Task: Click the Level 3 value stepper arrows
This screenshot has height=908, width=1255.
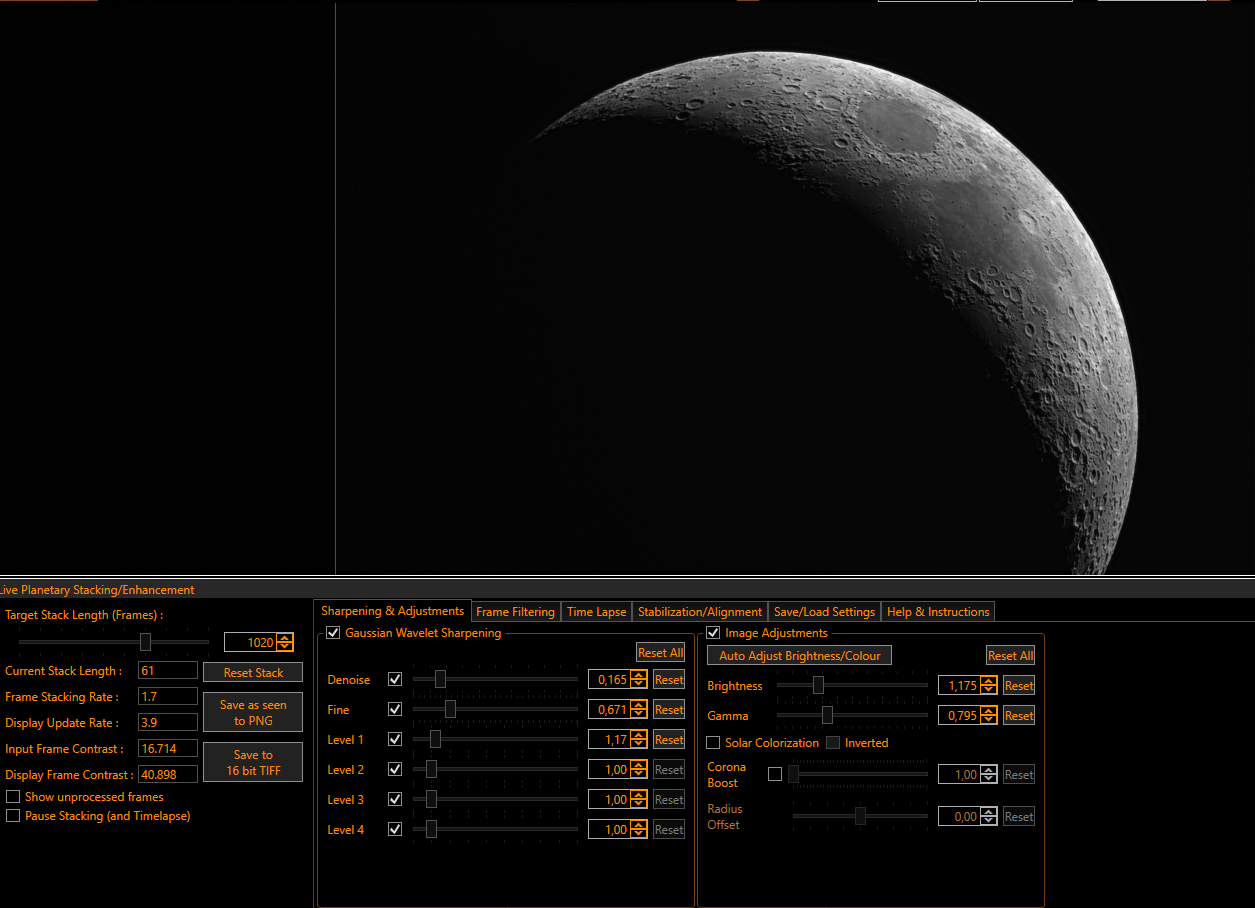Action: (x=639, y=800)
